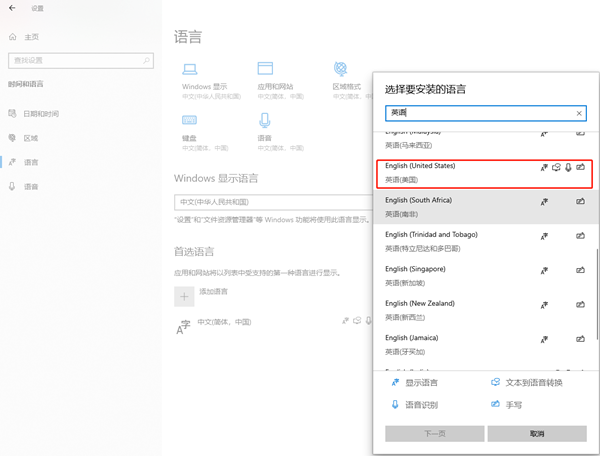Image resolution: width=600 pixels, height=456 pixels.
Task: Open the Windows 显示语言 dropdown
Action: pos(273,202)
